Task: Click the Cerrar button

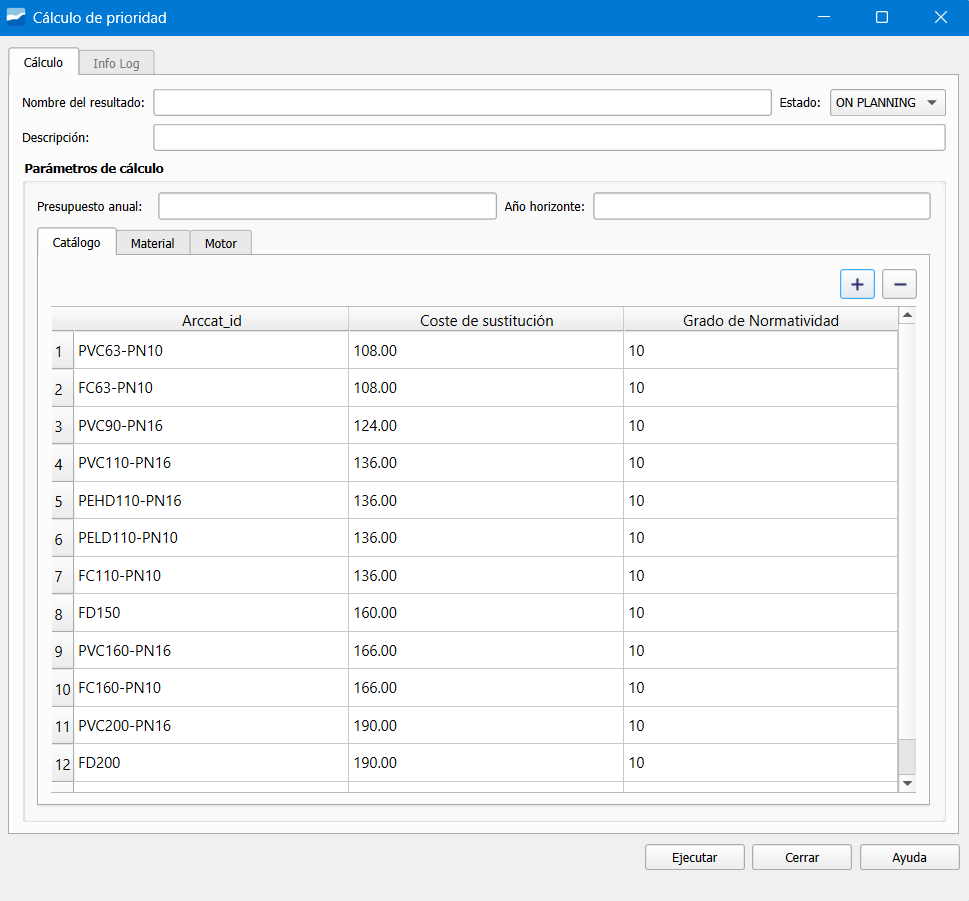Action: tap(801, 857)
